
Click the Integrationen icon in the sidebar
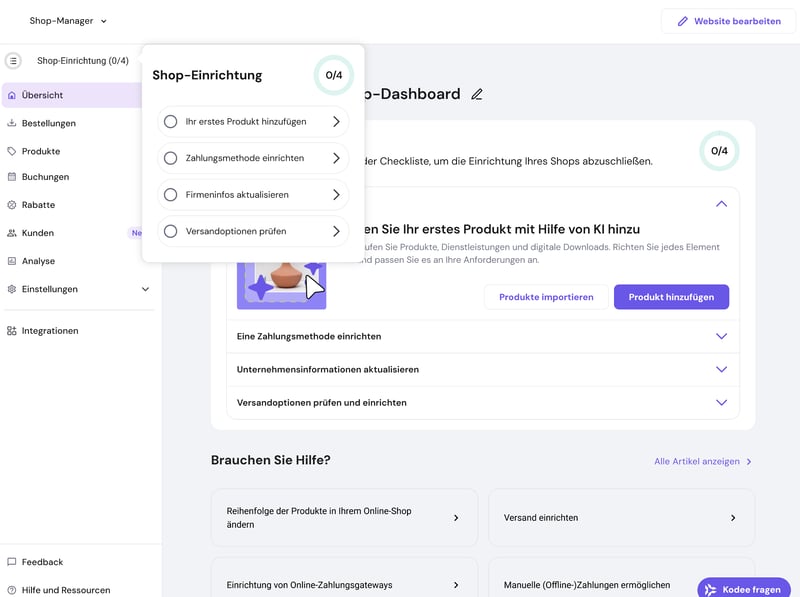[12, 331]
